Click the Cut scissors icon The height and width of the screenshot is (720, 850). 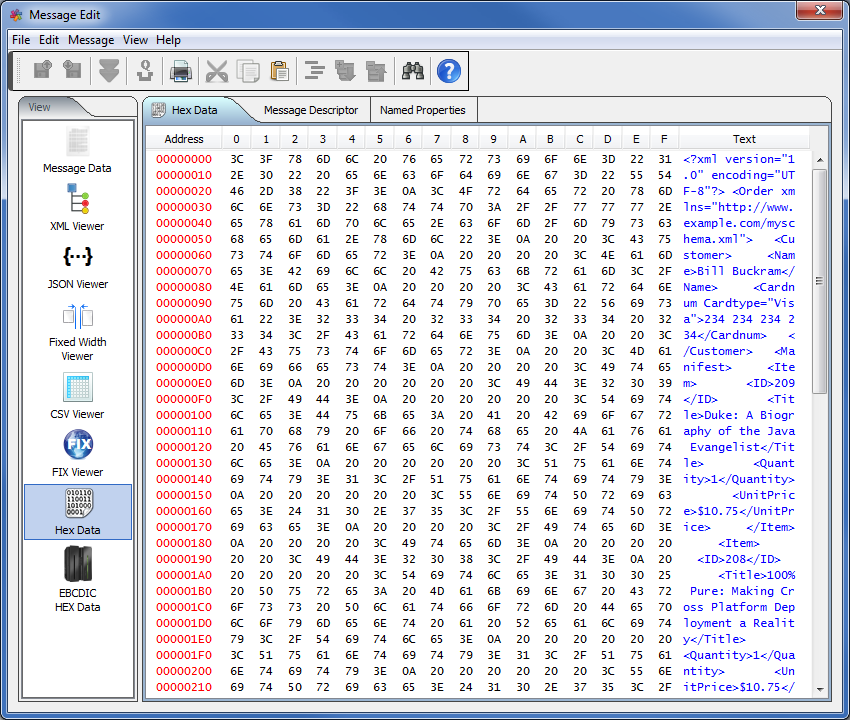coord(217,71)
